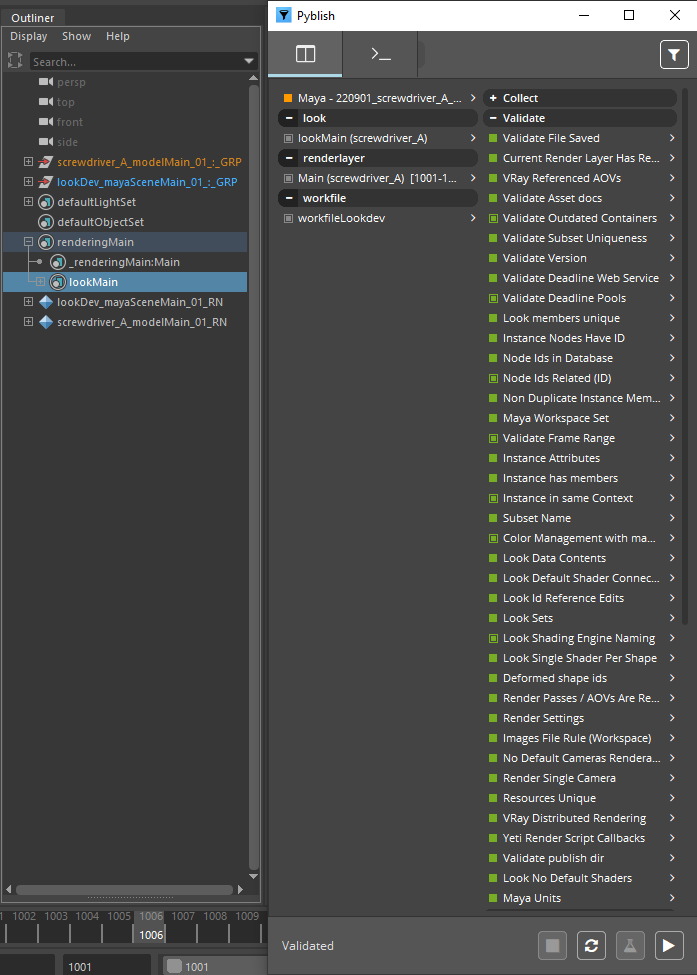This screenshot has width=697, height=975.
Task: Collapse the Validate section
Action: click(x=493, y=118)
